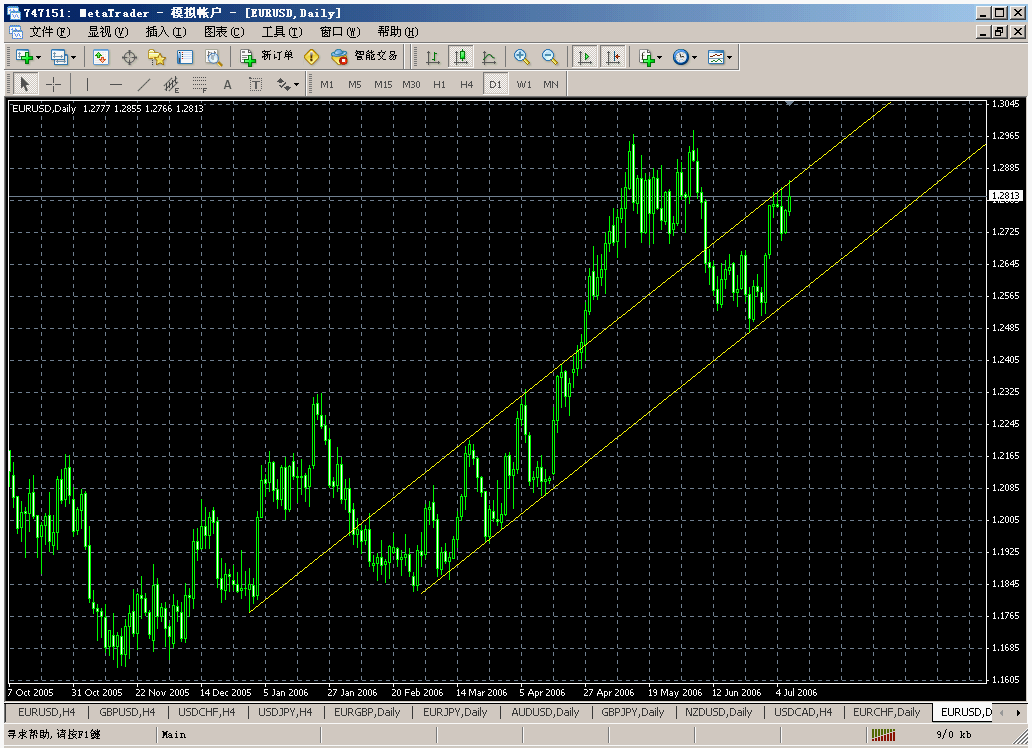Switch timeframe to MN monthly
This screenshot has height=748, width=1032.
coord(551,84)
